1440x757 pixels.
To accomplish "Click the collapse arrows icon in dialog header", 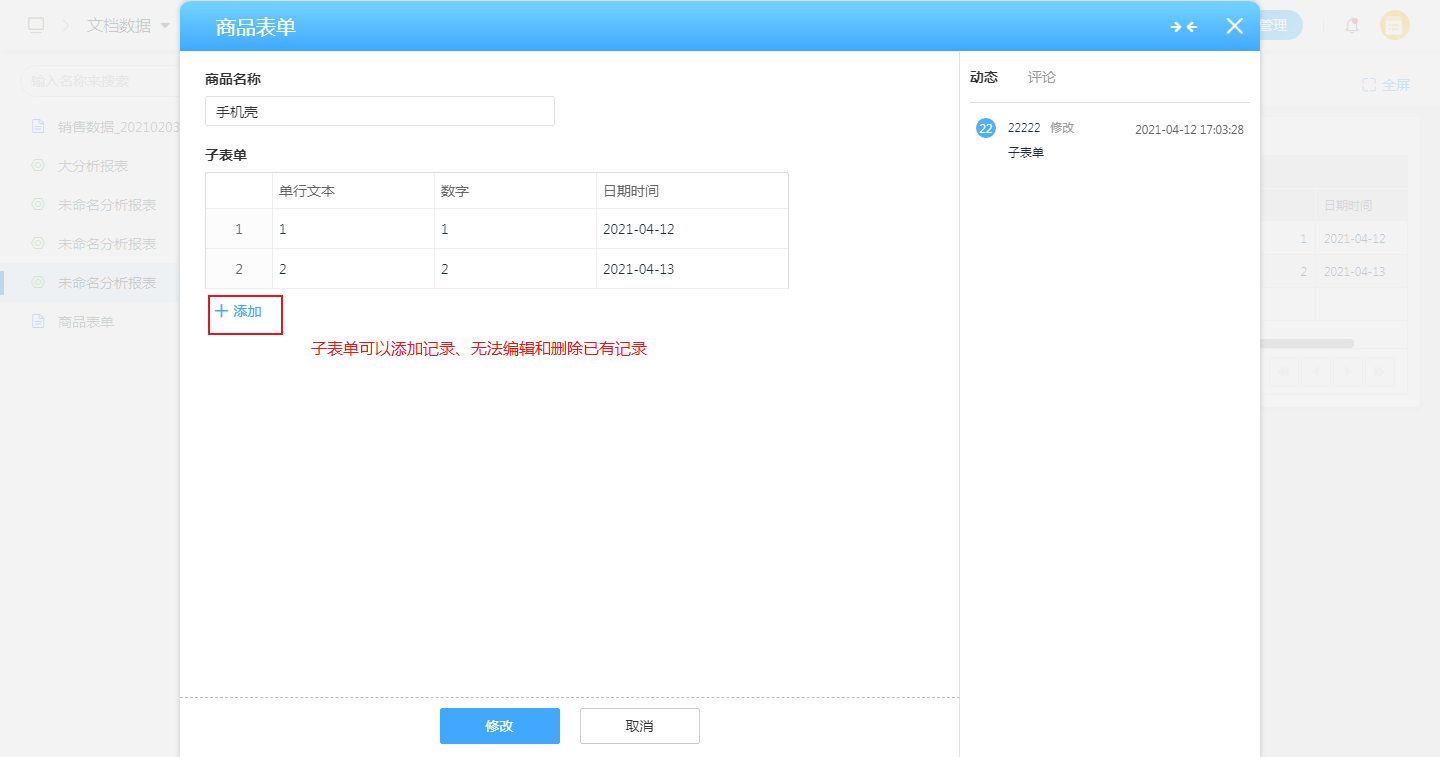I will coord(1184,27).
